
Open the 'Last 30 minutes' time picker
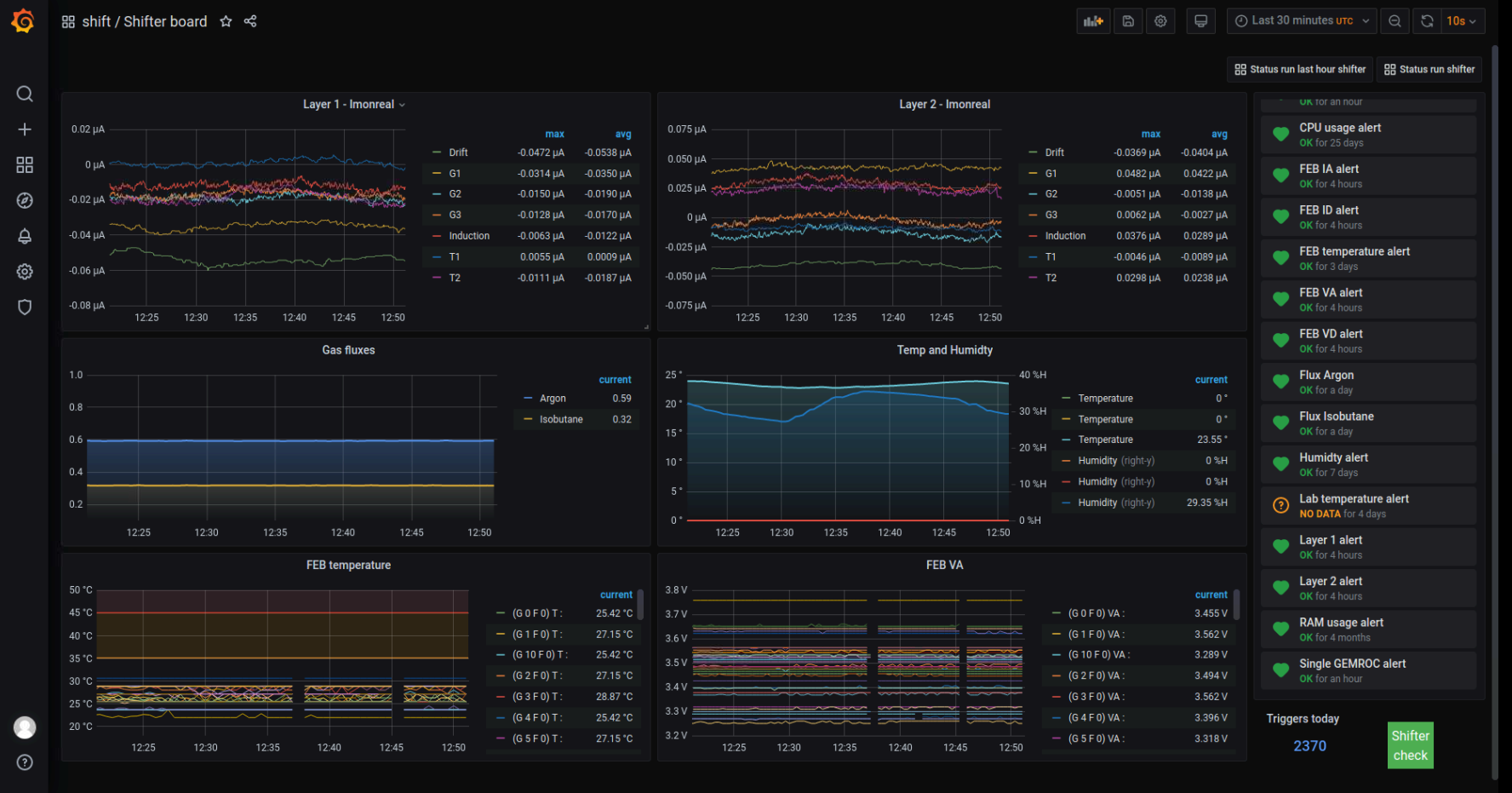(1302, 21)
